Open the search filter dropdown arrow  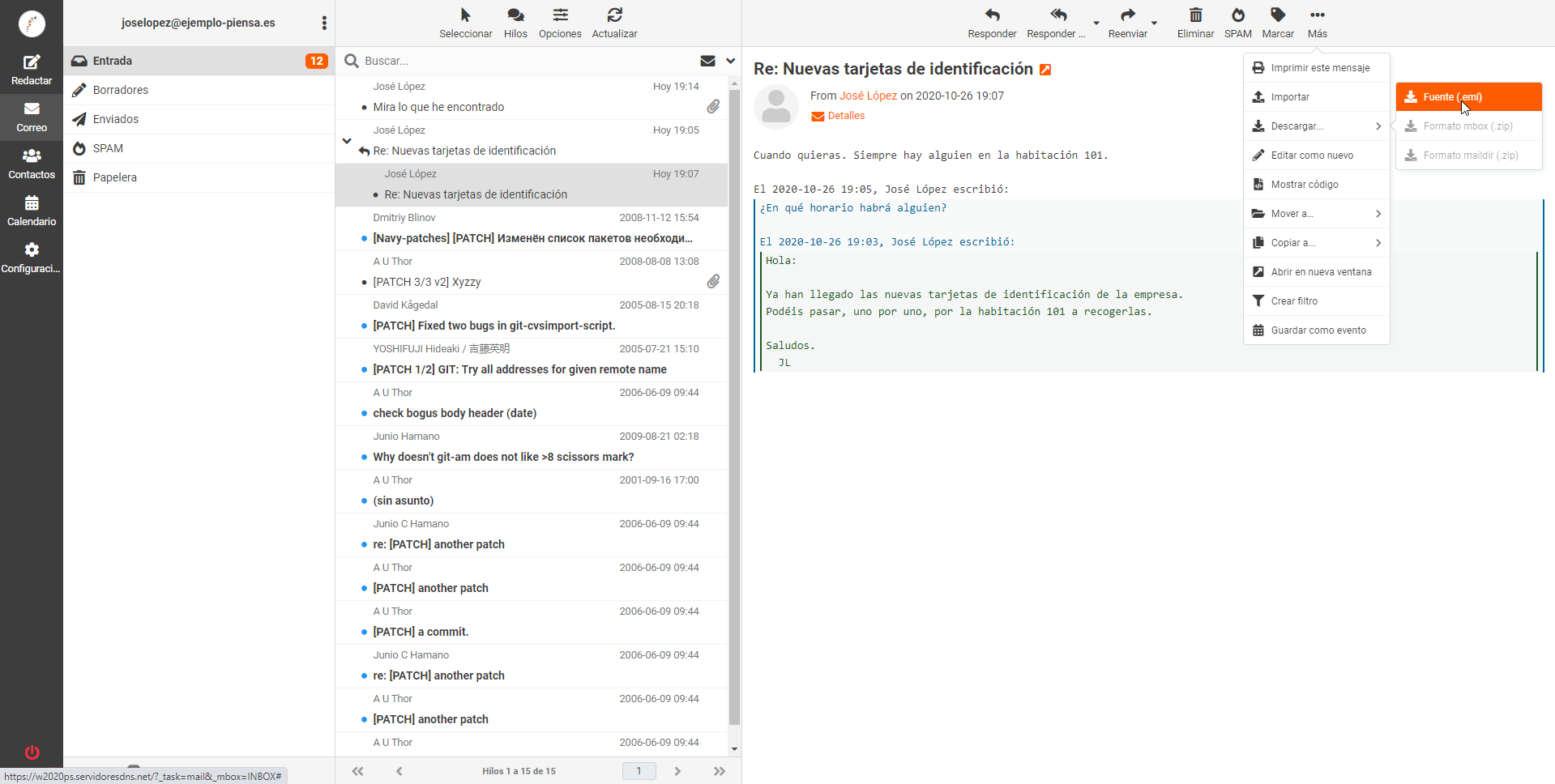point(730,61)
